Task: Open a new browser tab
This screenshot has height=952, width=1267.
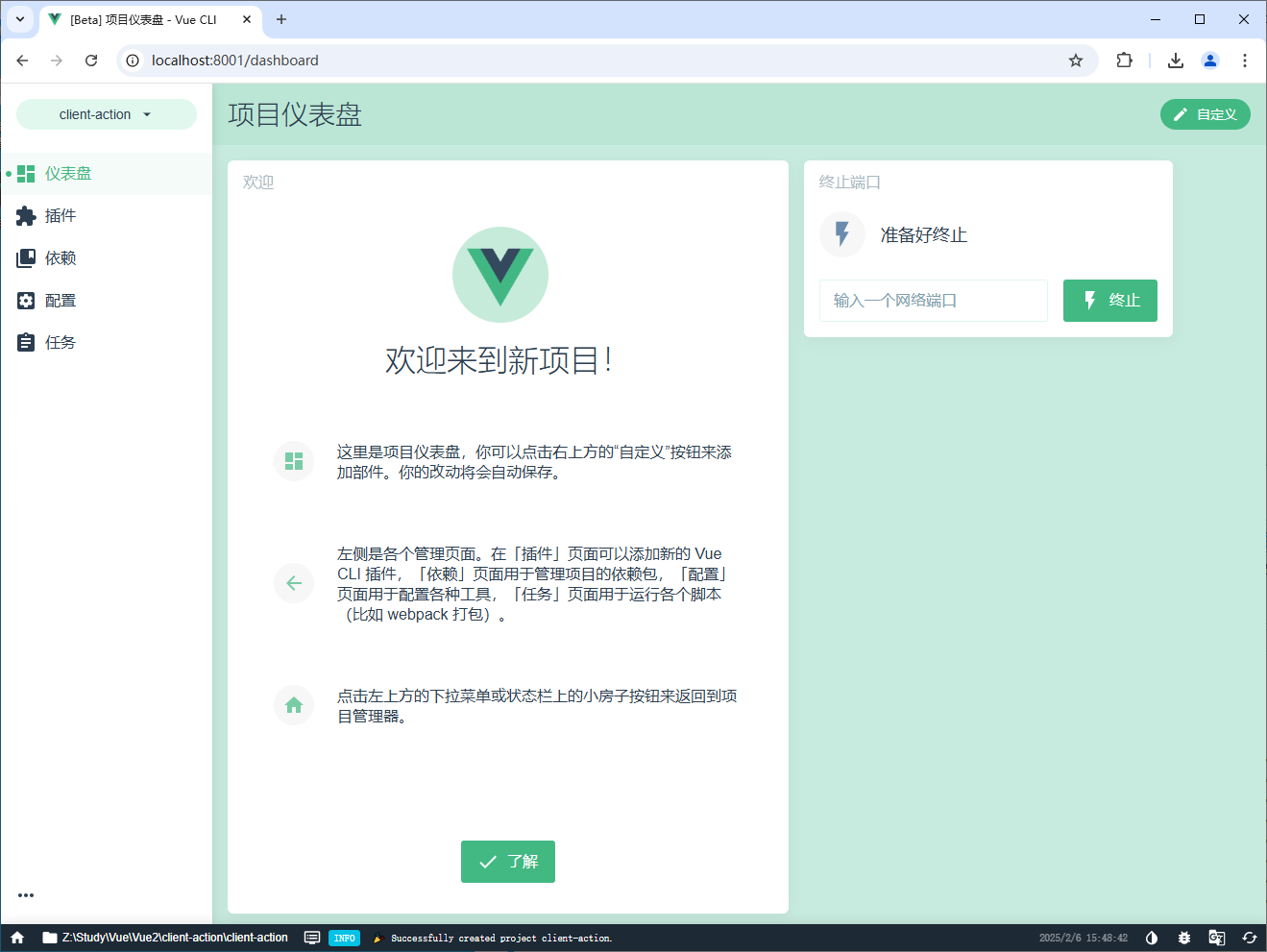Action: (x=281, y=19)
